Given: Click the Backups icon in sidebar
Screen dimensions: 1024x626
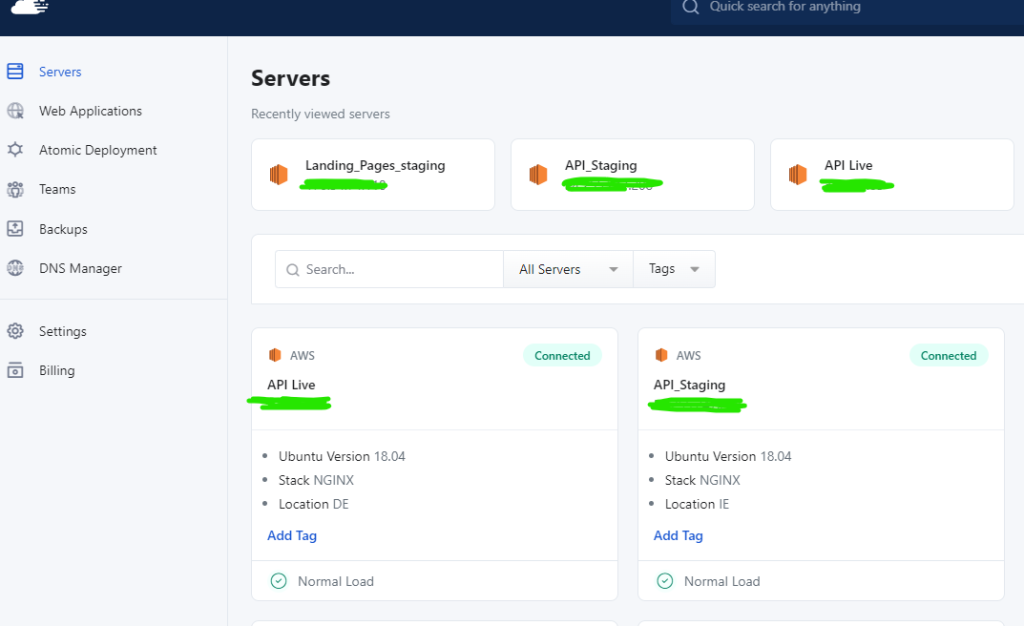Looking at the screenshot, I should [15, 229].
